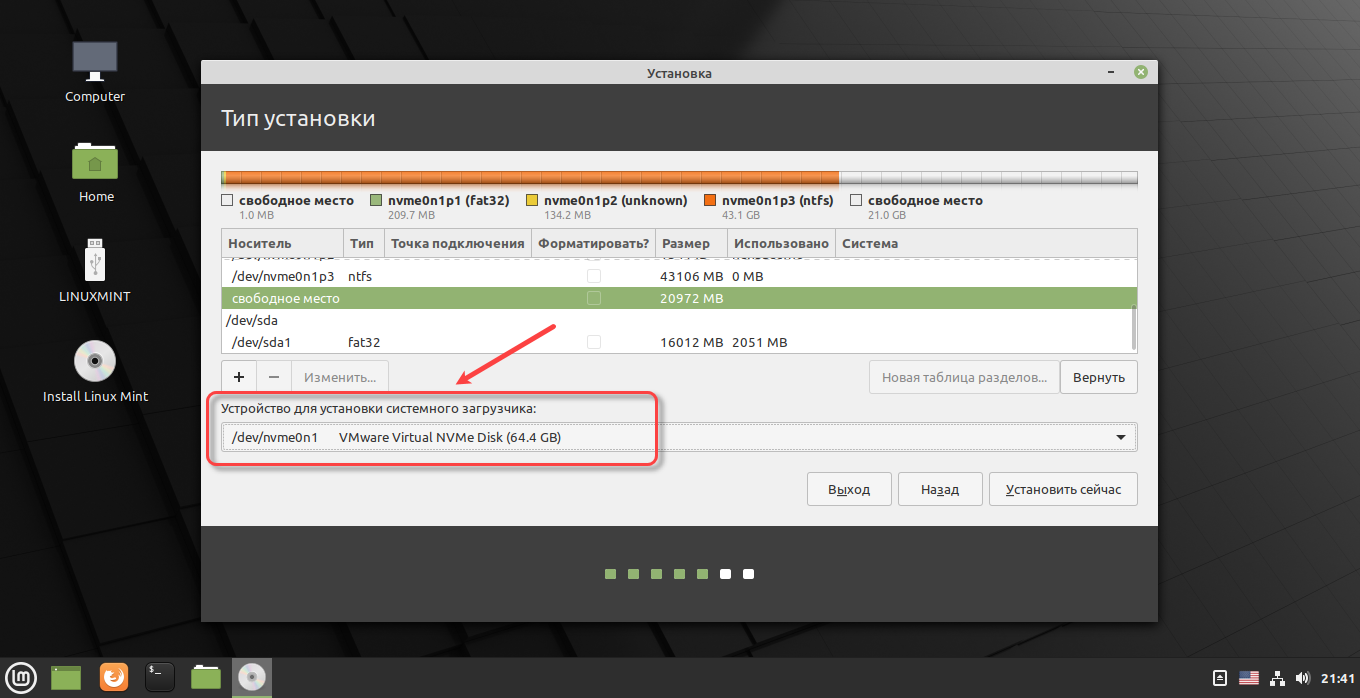Click the 43106 MB size cell
1360x698 pixels.
click(691, 276)
